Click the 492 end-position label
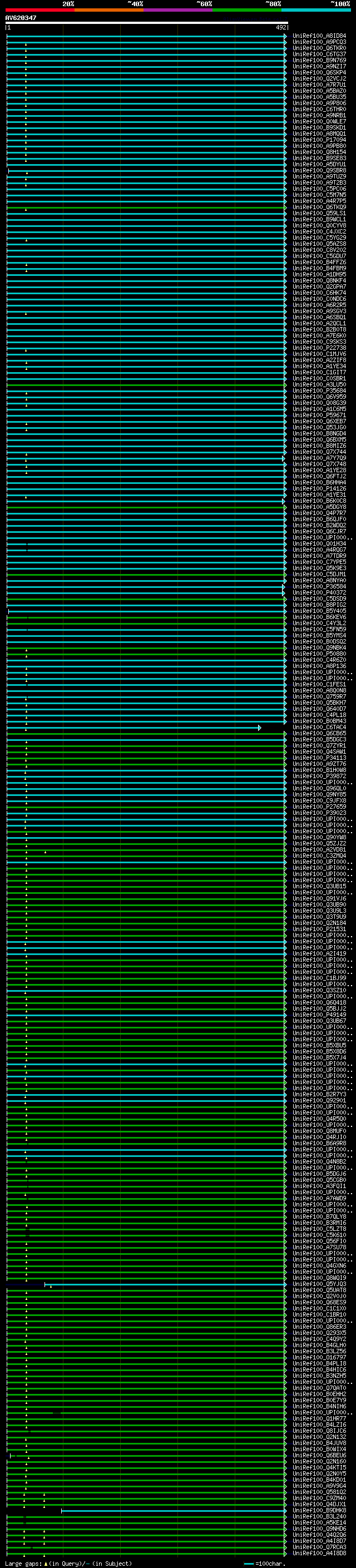The width and height of the screenshot is (356, 1568). pos(280,27)
